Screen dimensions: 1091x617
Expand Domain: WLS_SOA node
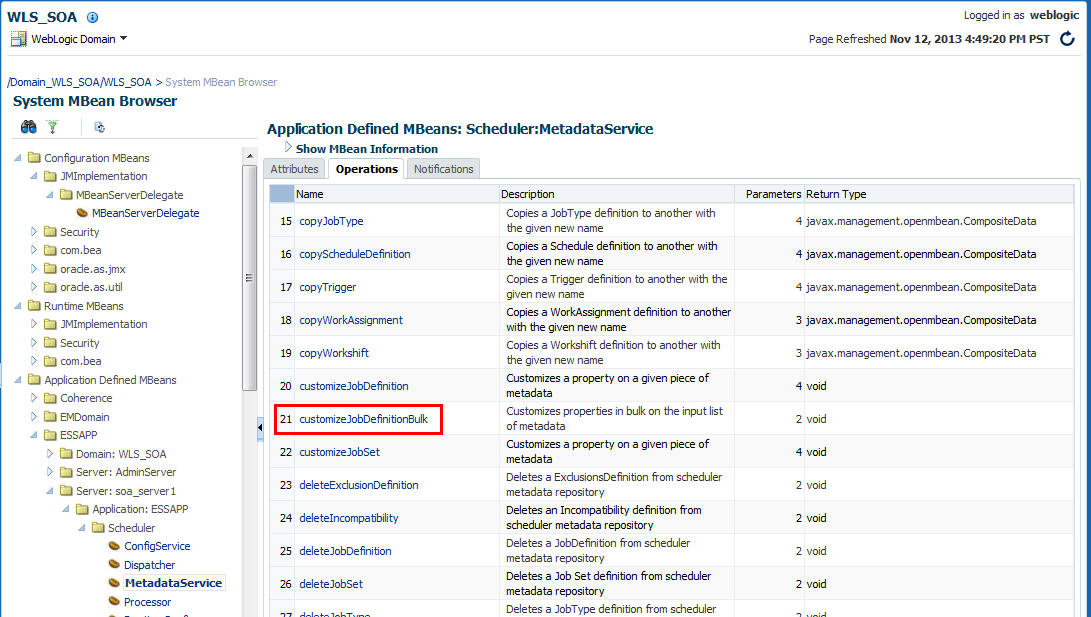point(49,454)
